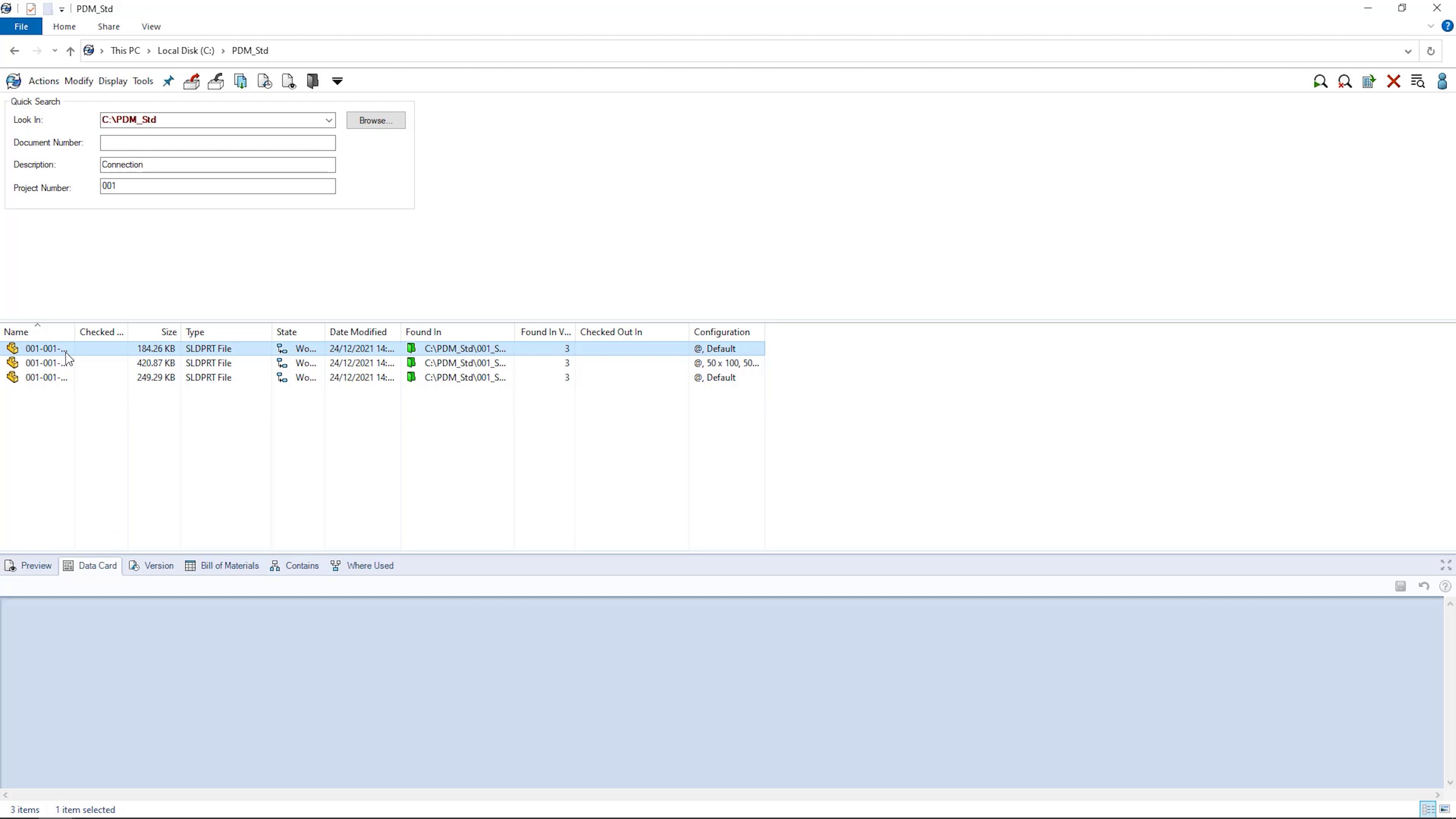Image resolution: width=1456 pixels, height=819 pixels.
Task: Select the Check In tool
Action: click(216, 81)
